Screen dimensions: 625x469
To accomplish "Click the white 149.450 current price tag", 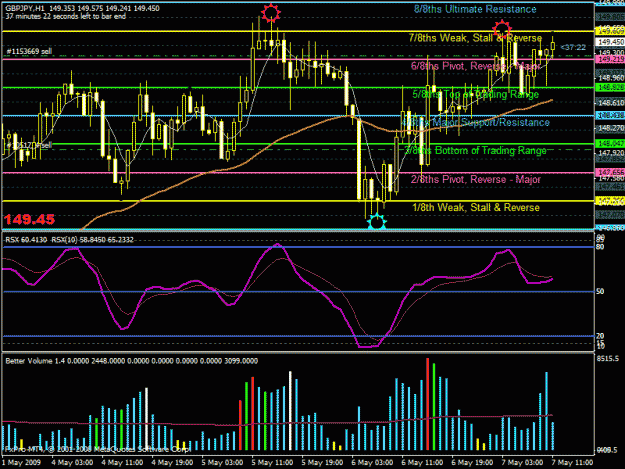I will (x=610, y=42).
